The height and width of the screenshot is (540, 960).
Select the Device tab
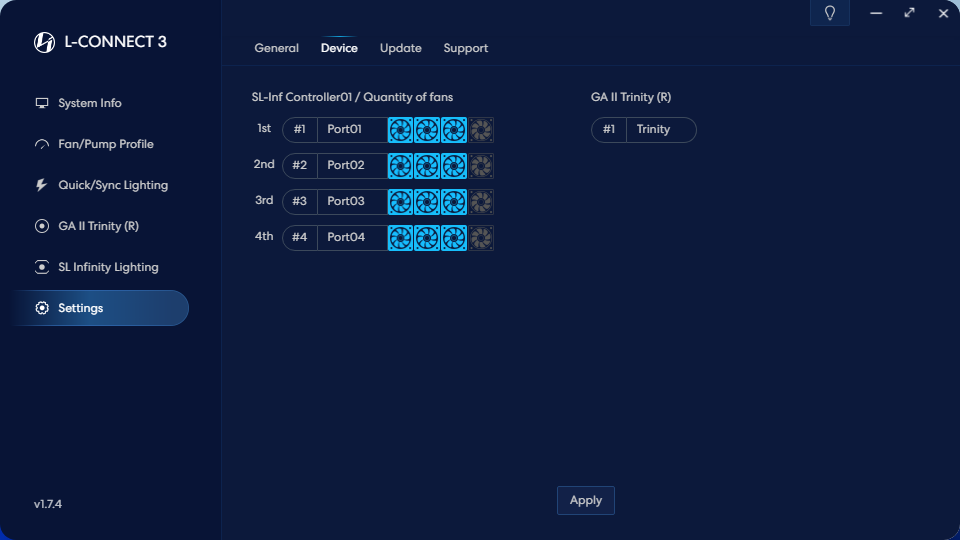339,48
